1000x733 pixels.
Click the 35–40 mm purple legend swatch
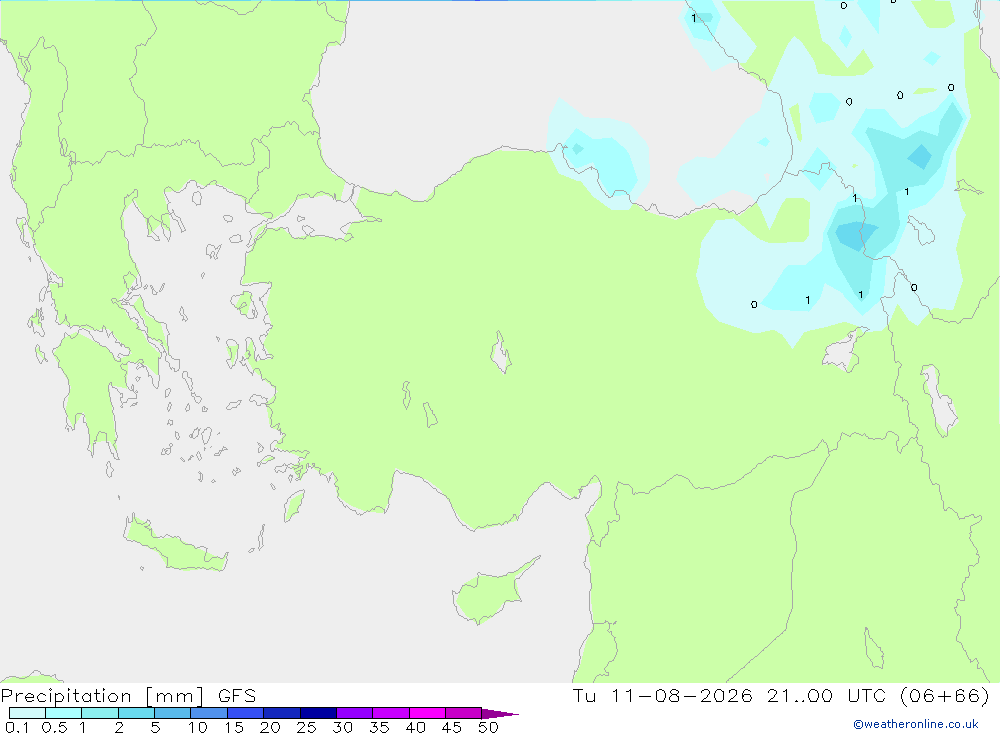391,713
